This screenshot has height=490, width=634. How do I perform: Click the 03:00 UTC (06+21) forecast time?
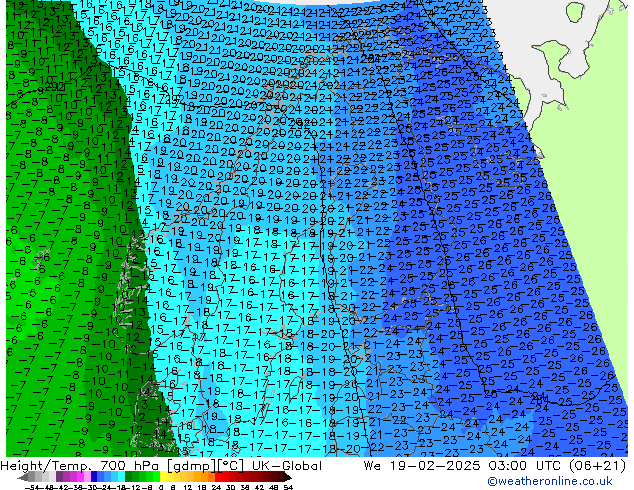[557, 466]
